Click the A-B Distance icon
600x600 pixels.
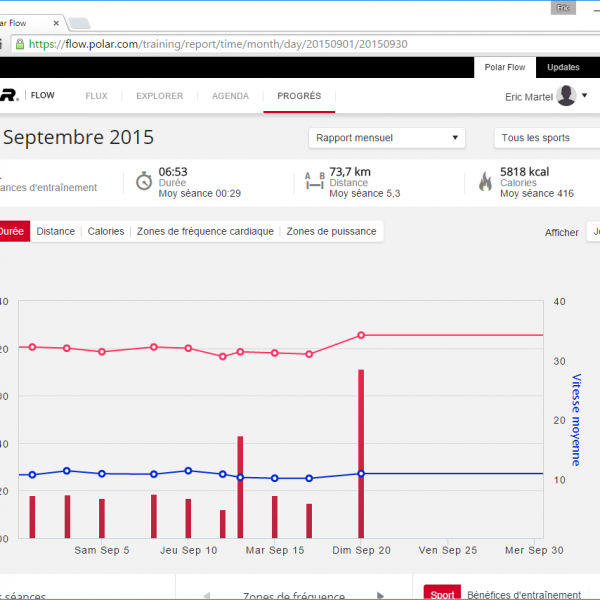(x=314, y=180)
